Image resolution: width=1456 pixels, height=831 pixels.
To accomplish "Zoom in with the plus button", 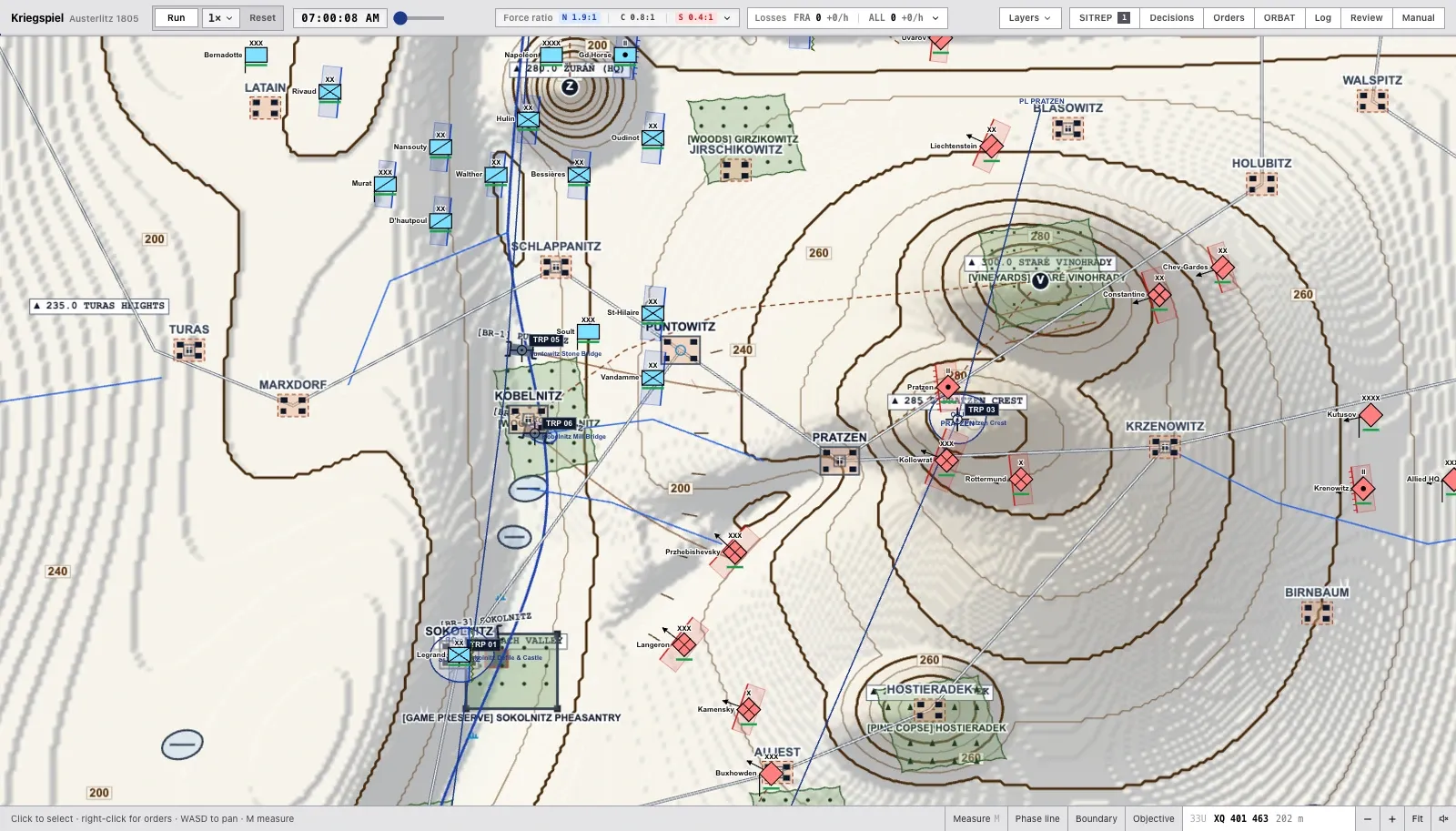I will (x=1391, y=818).
